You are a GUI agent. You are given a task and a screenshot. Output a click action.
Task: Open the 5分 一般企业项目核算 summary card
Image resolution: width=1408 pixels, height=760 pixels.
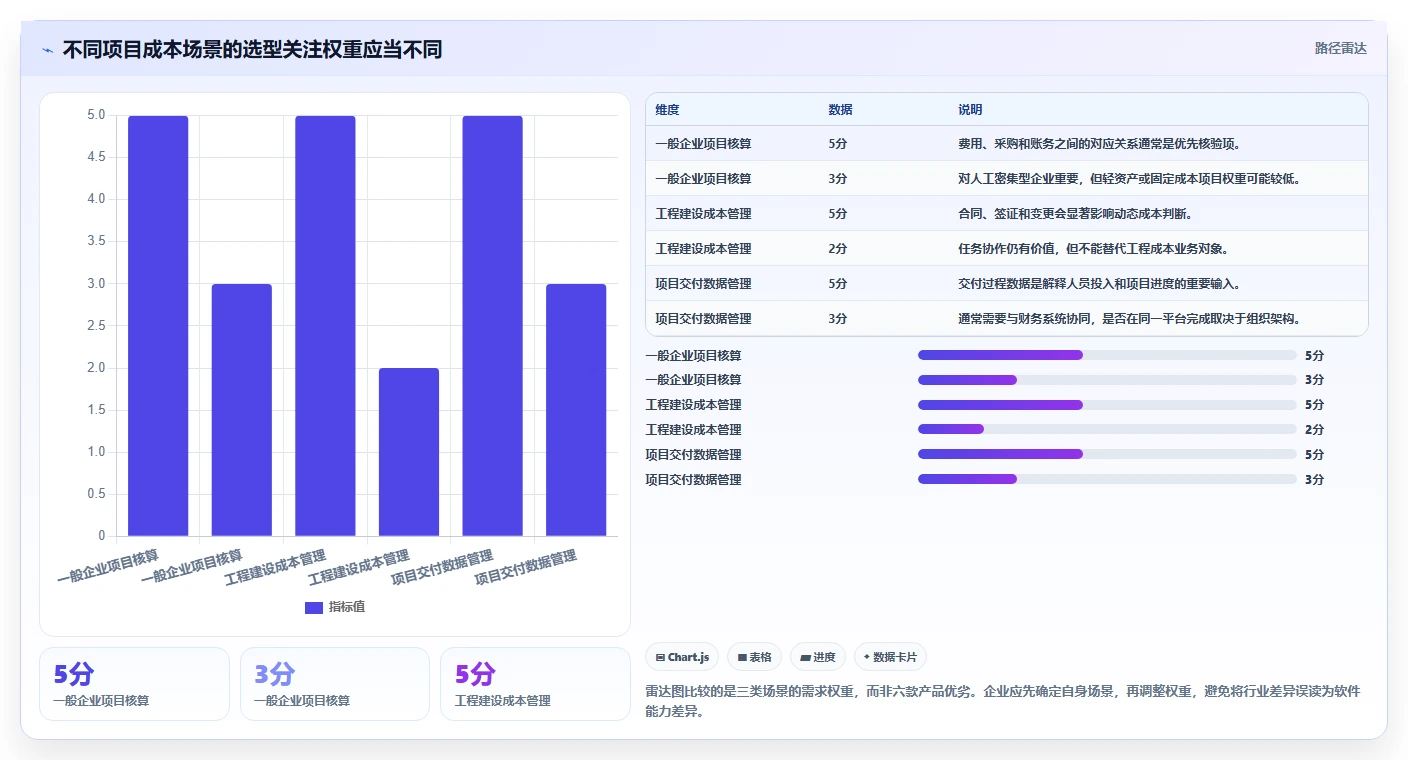tap(134, 684)
